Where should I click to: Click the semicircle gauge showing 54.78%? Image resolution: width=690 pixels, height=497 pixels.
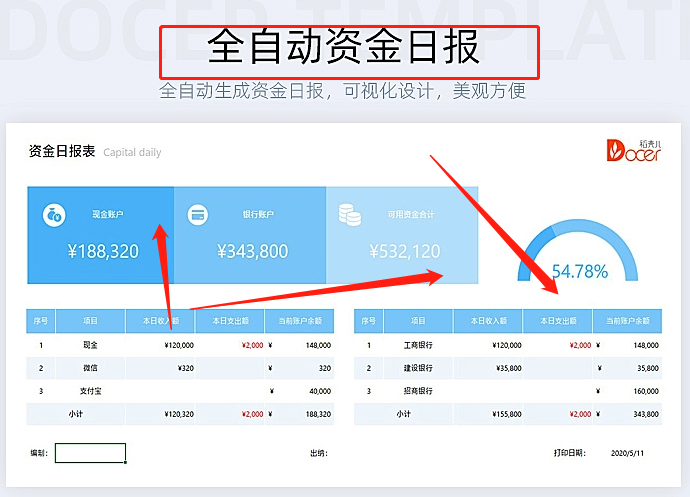[578, 250]
